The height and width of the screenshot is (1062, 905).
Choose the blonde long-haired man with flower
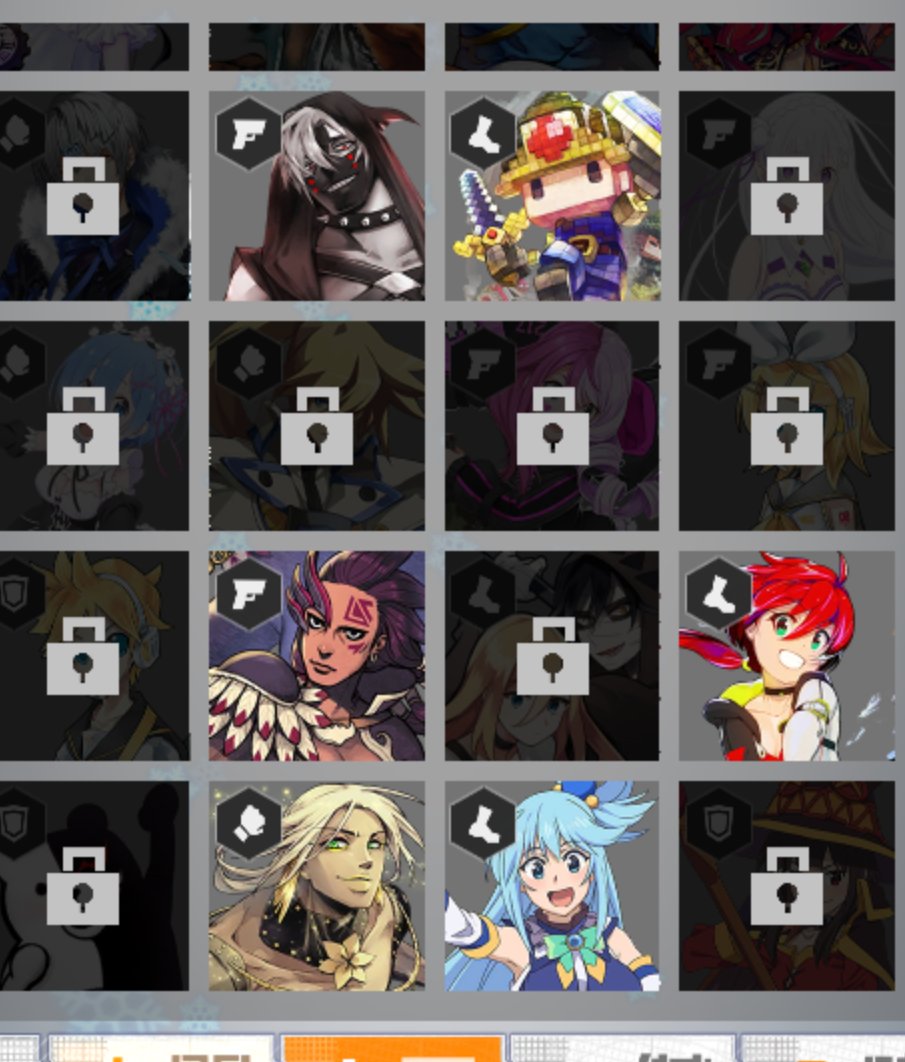317,886
